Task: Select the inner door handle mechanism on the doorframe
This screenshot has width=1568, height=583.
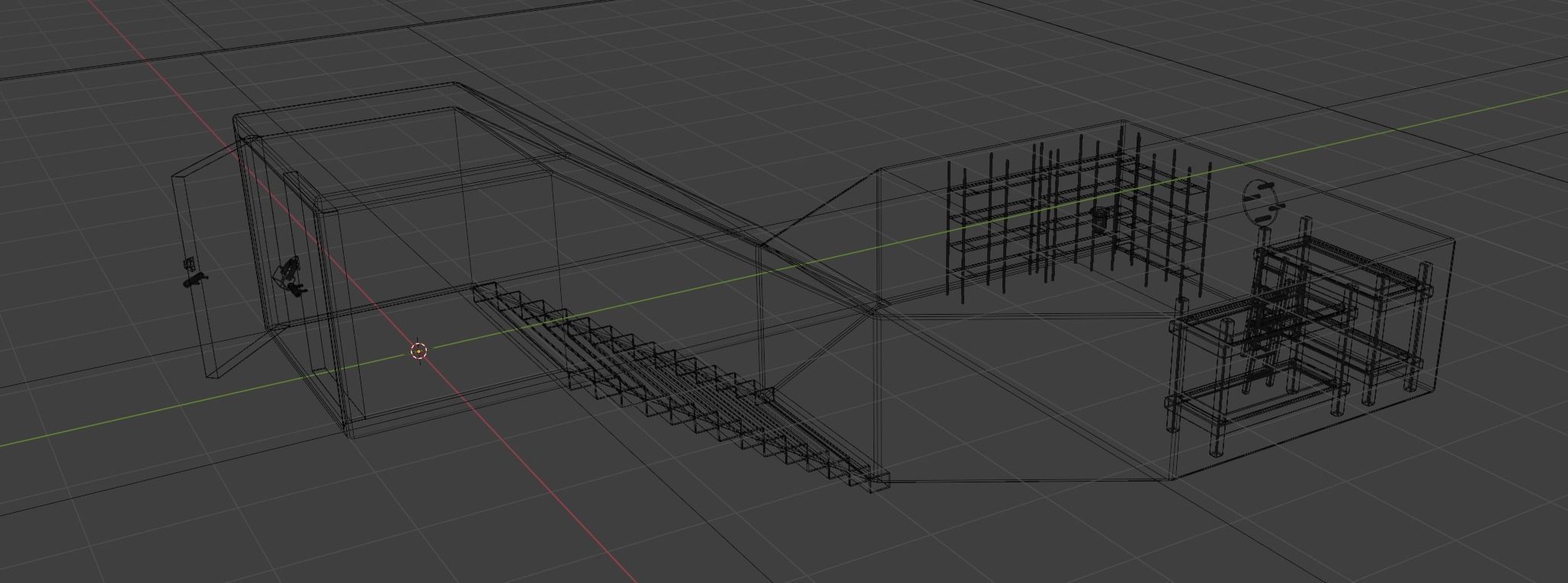Action: click(290, 276)
